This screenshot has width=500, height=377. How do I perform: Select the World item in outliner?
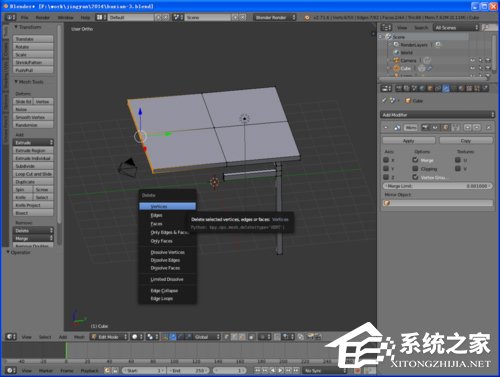pyautogui.click(x=406, y=52)
